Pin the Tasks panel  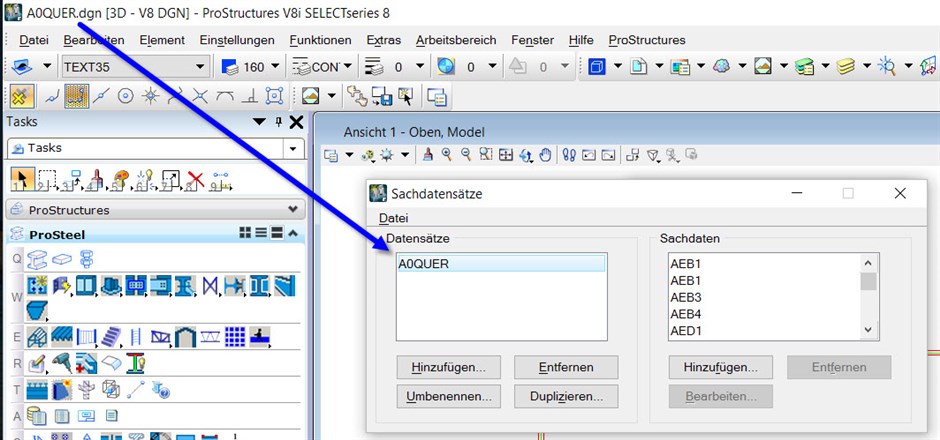point(278,122)
